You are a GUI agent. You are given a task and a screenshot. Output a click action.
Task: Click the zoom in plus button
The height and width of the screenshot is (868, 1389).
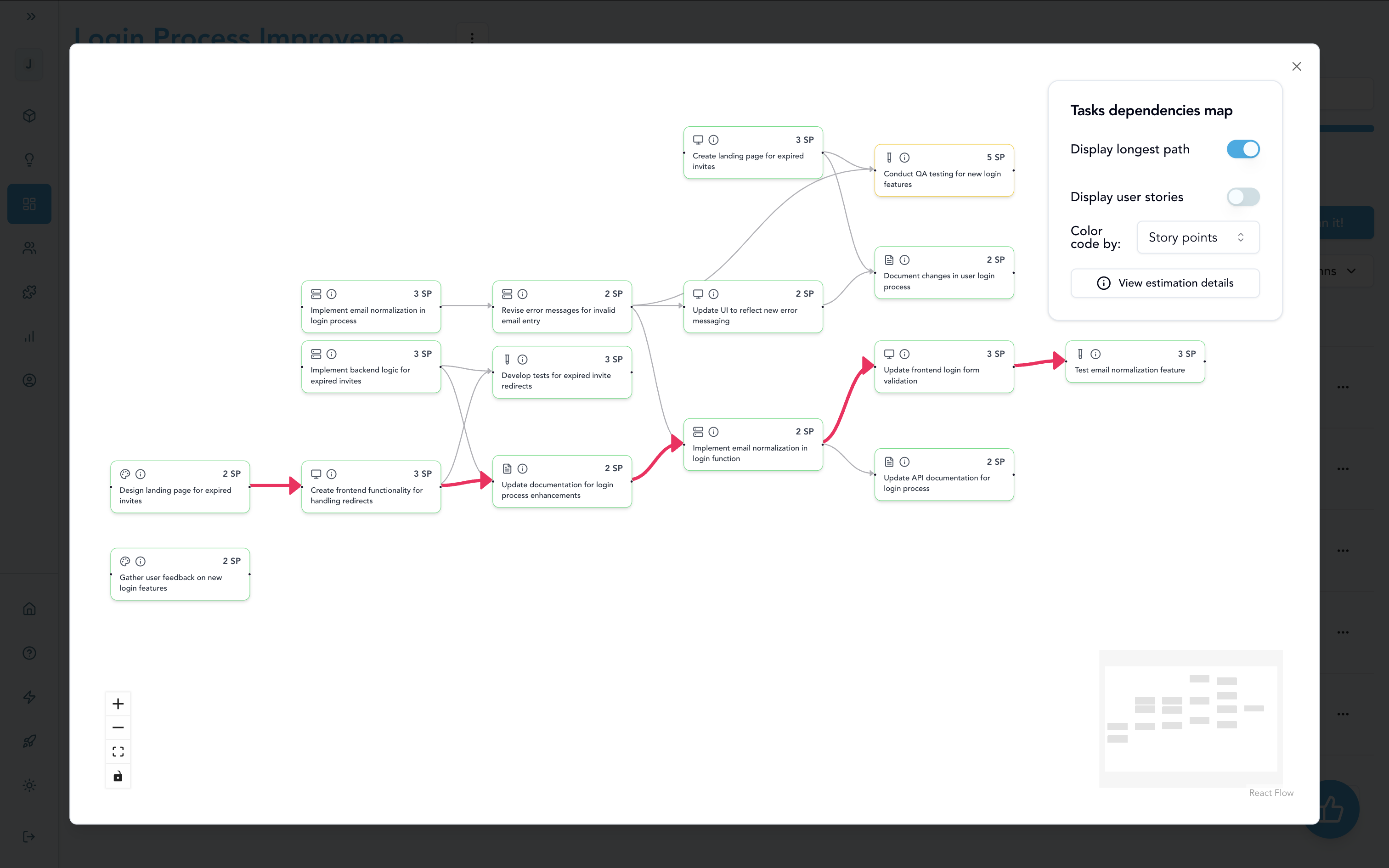(118, 704)
